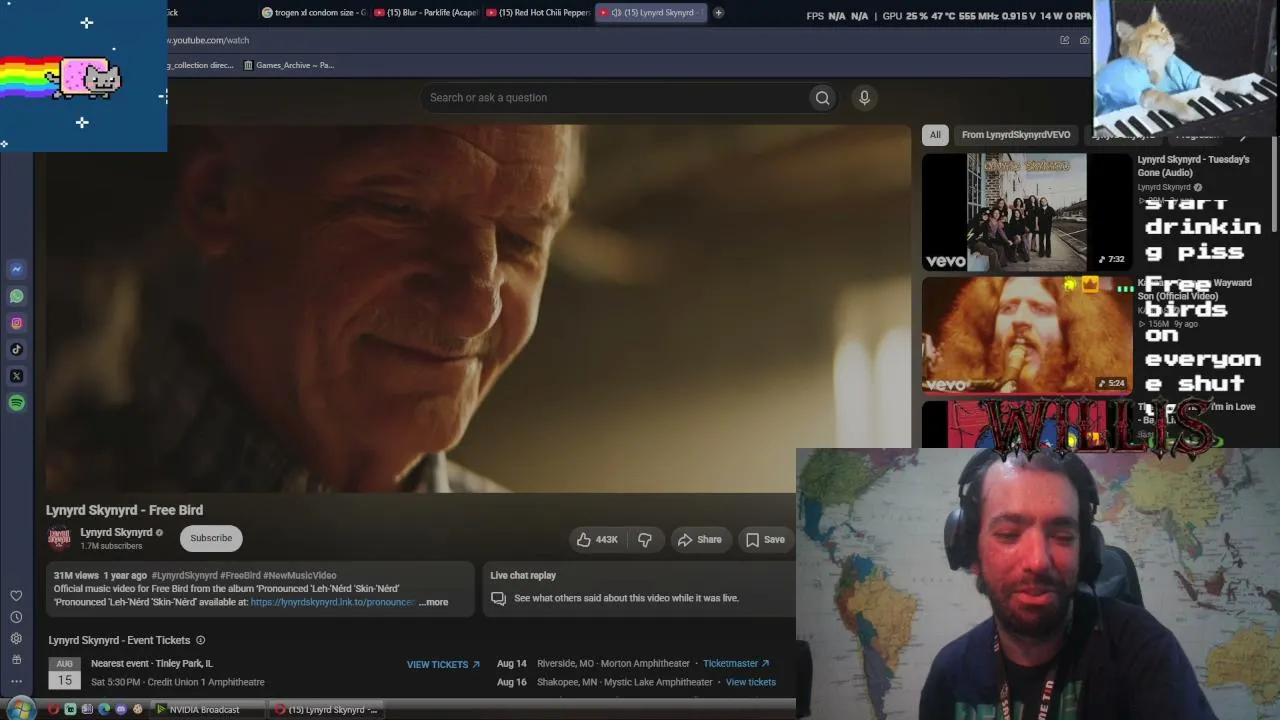Screen dimensions: 1280x720
Task: Click VIEW TICKETS for the Tinley Park event
Action: click(443, 664)
